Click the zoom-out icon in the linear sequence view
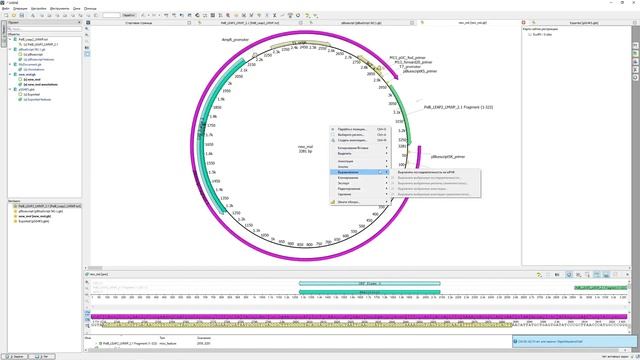This screenshot has height=360, width=640. tap(87, 288)
